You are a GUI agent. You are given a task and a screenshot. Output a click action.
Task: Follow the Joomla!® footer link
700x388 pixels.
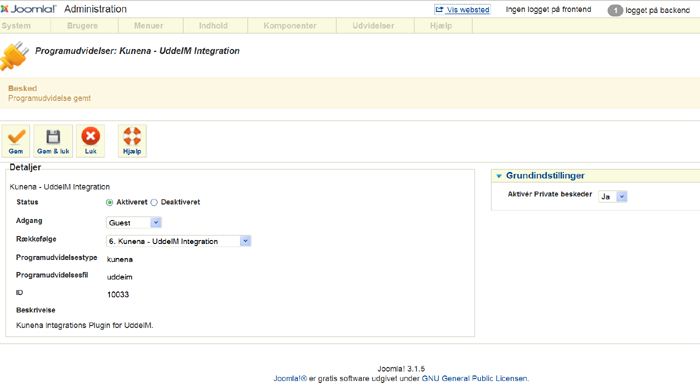point(290,379)
